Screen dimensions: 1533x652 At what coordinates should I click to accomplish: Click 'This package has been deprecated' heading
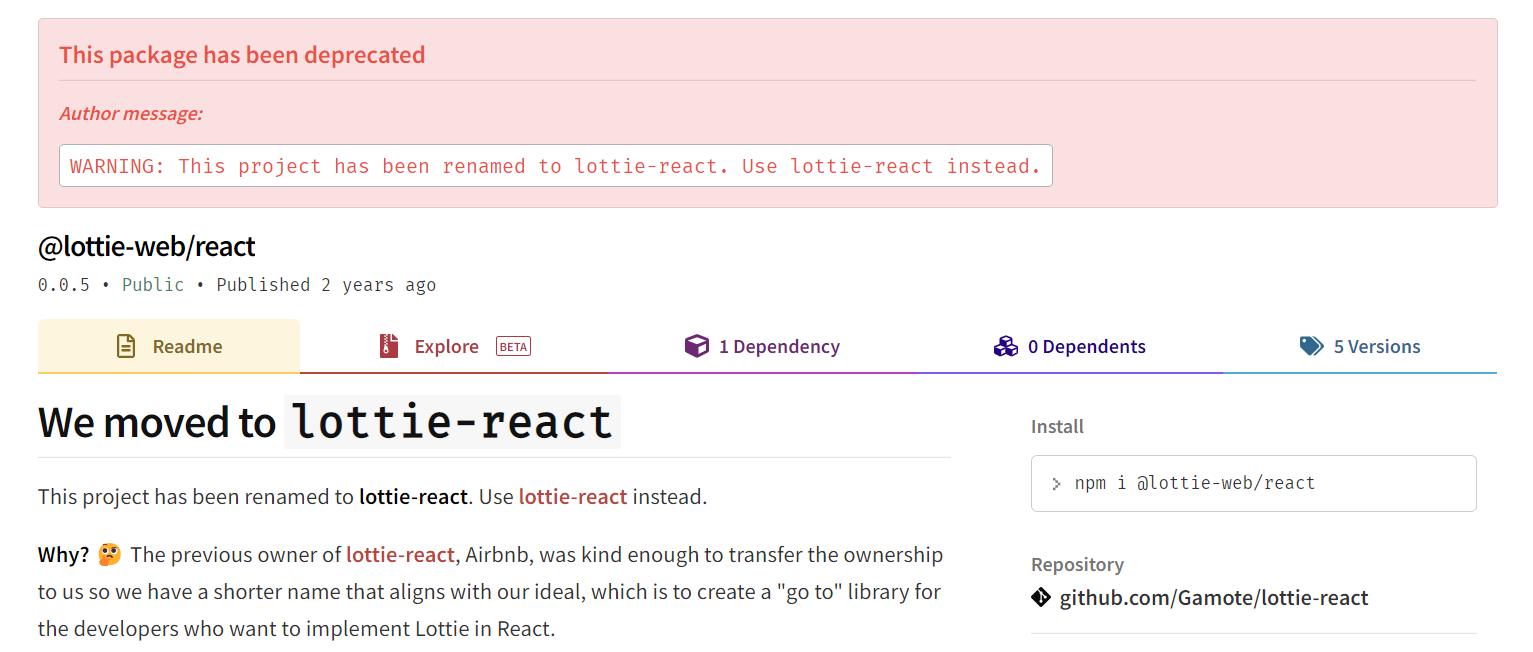pyautogui.click(x=242, y=55)
